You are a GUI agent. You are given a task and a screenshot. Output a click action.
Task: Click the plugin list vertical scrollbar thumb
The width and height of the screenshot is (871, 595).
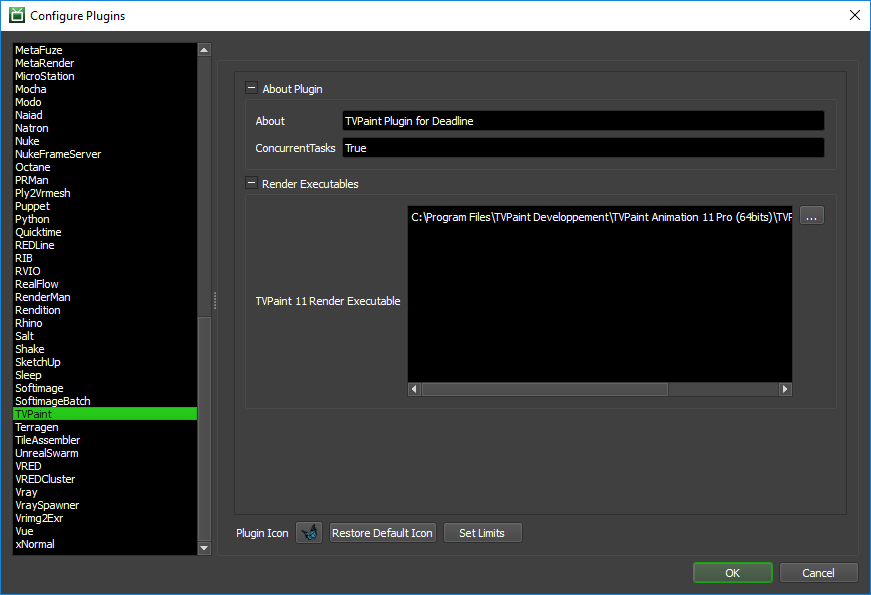[204, 428]
